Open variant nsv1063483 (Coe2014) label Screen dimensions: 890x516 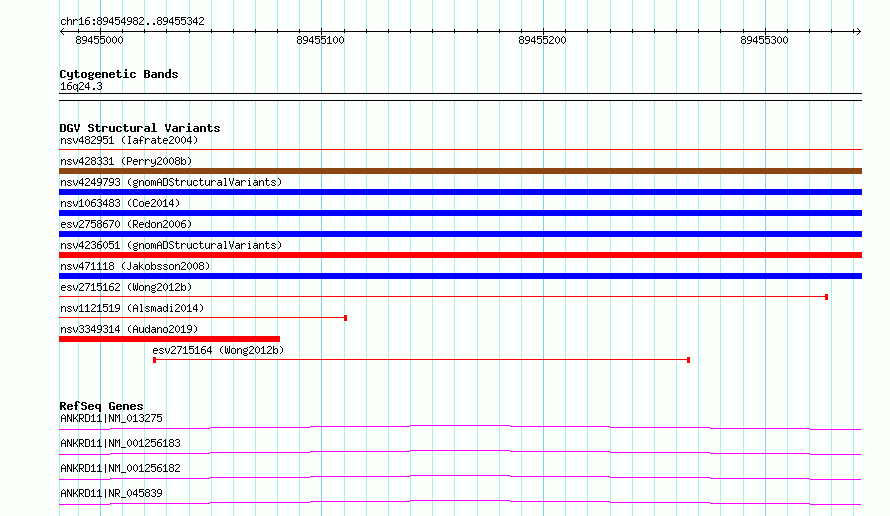coord(120,203)
